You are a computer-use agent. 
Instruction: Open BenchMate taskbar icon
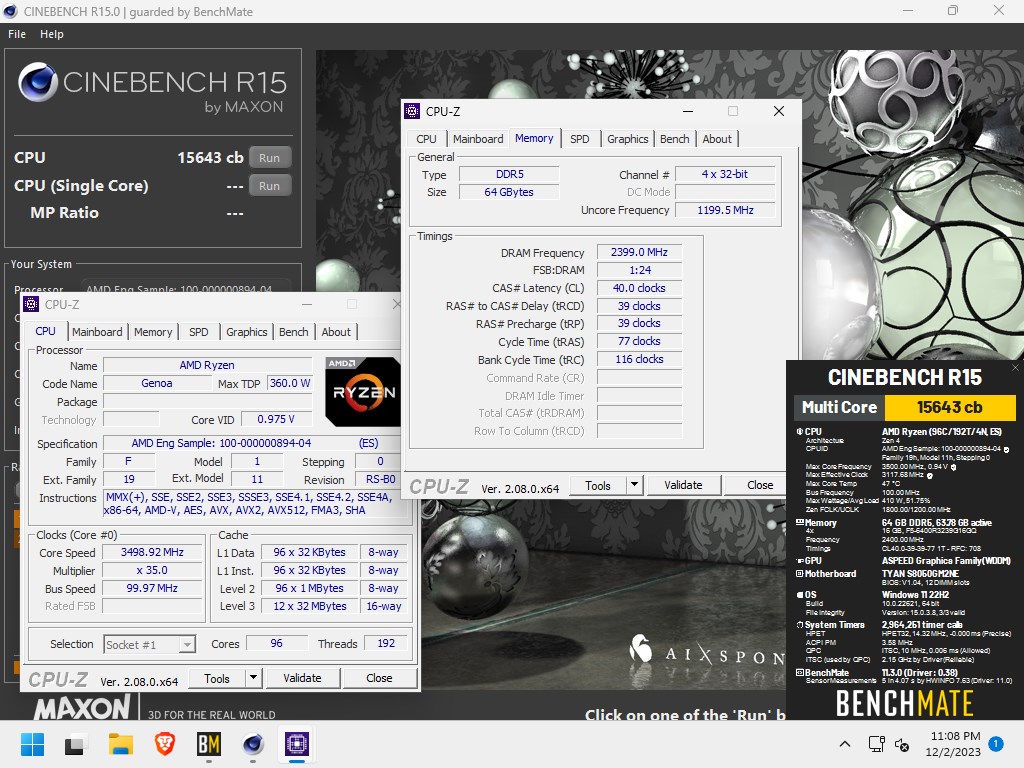(x=209, y=744)
